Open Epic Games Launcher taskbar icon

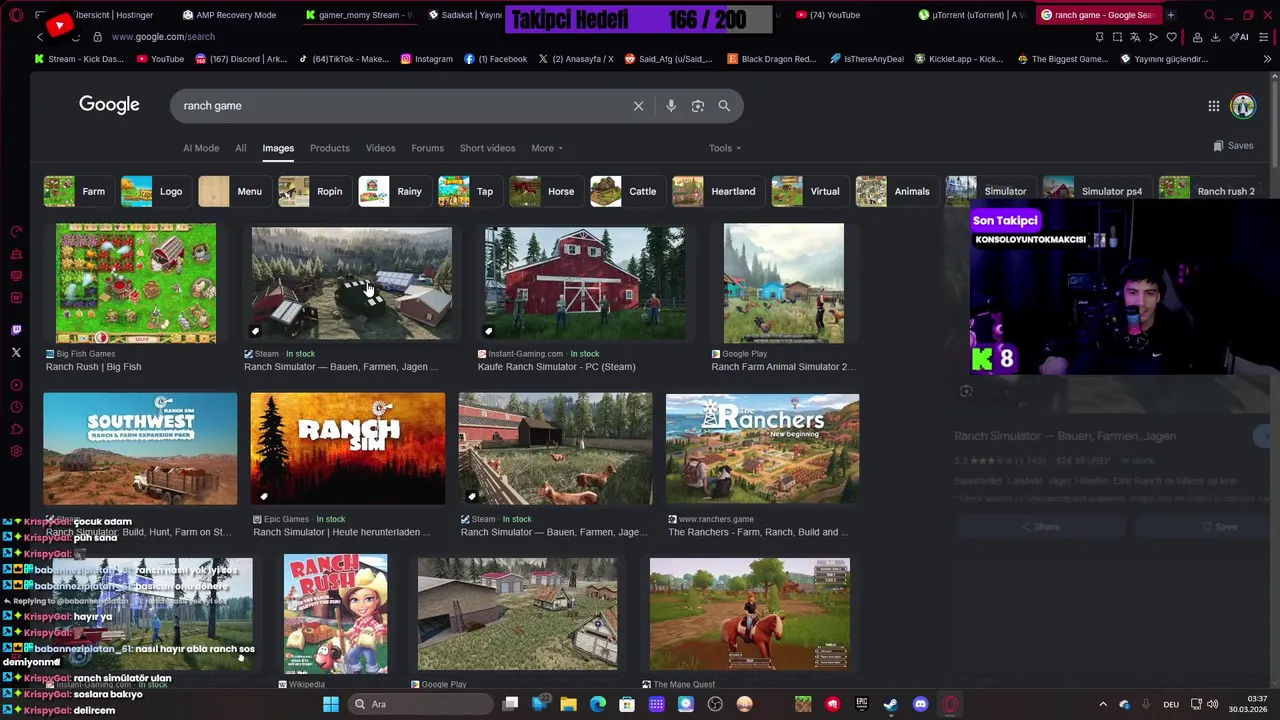coord(861,704)
